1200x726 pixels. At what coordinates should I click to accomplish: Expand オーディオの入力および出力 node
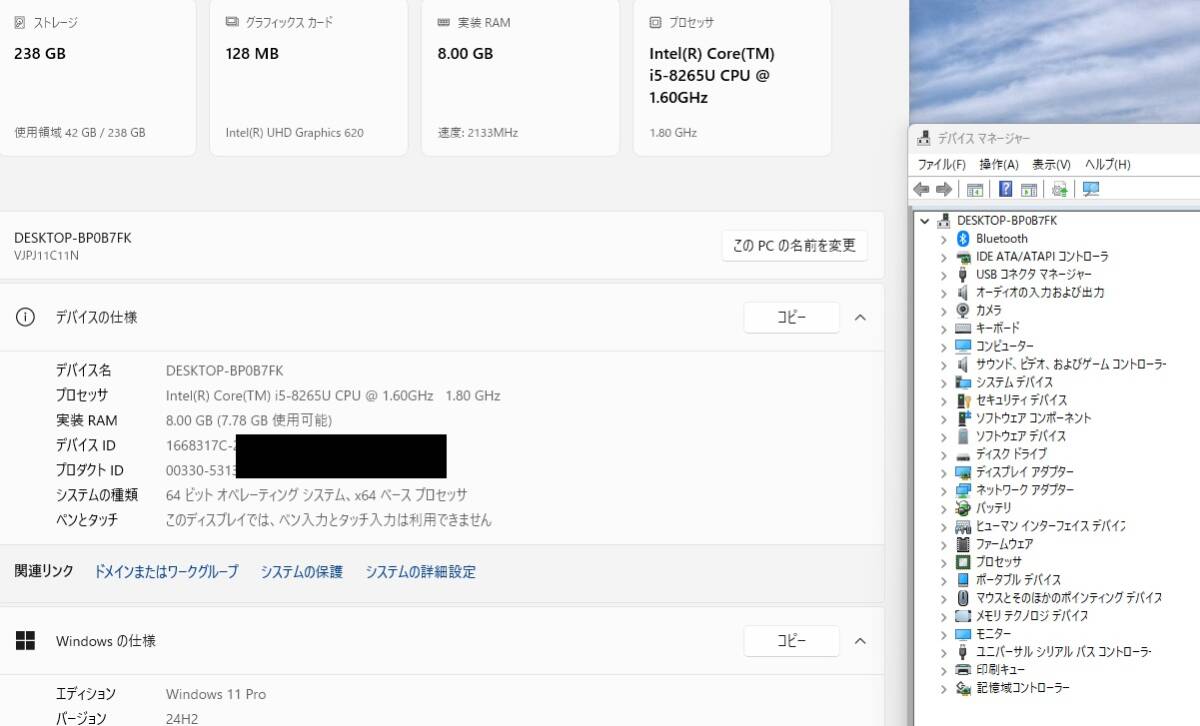[943, 292]
